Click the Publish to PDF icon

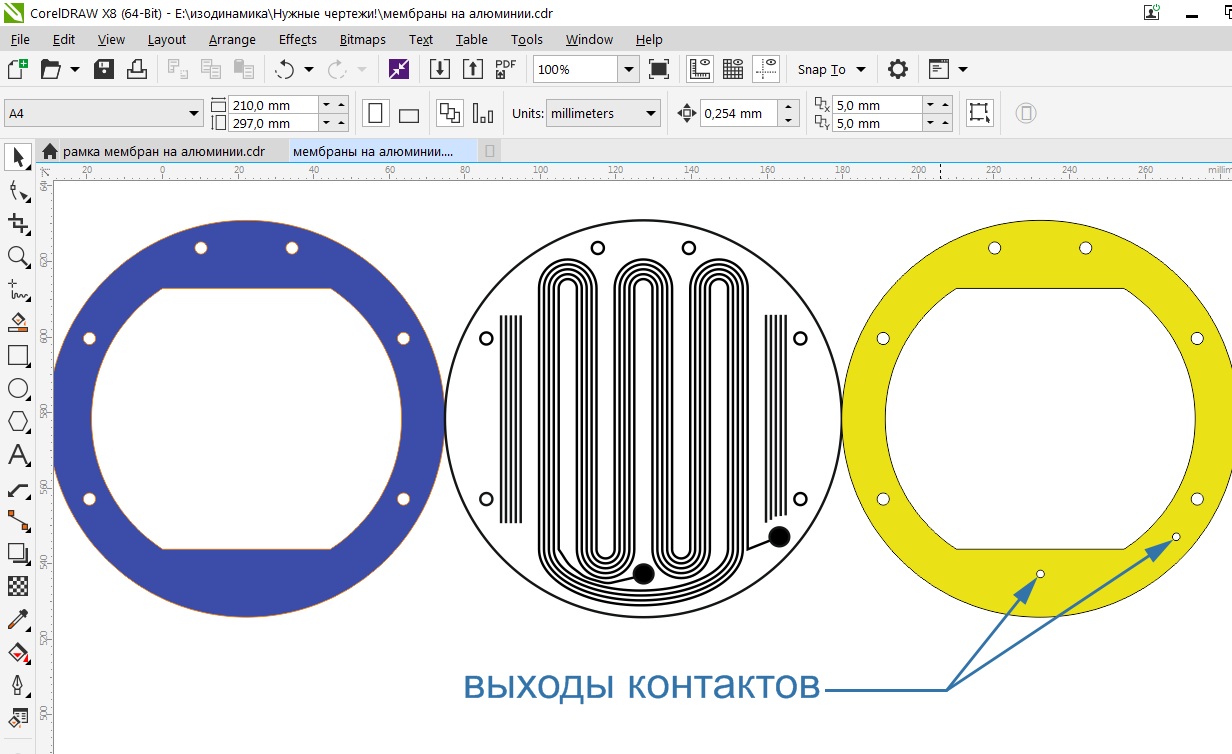point(505,69)
